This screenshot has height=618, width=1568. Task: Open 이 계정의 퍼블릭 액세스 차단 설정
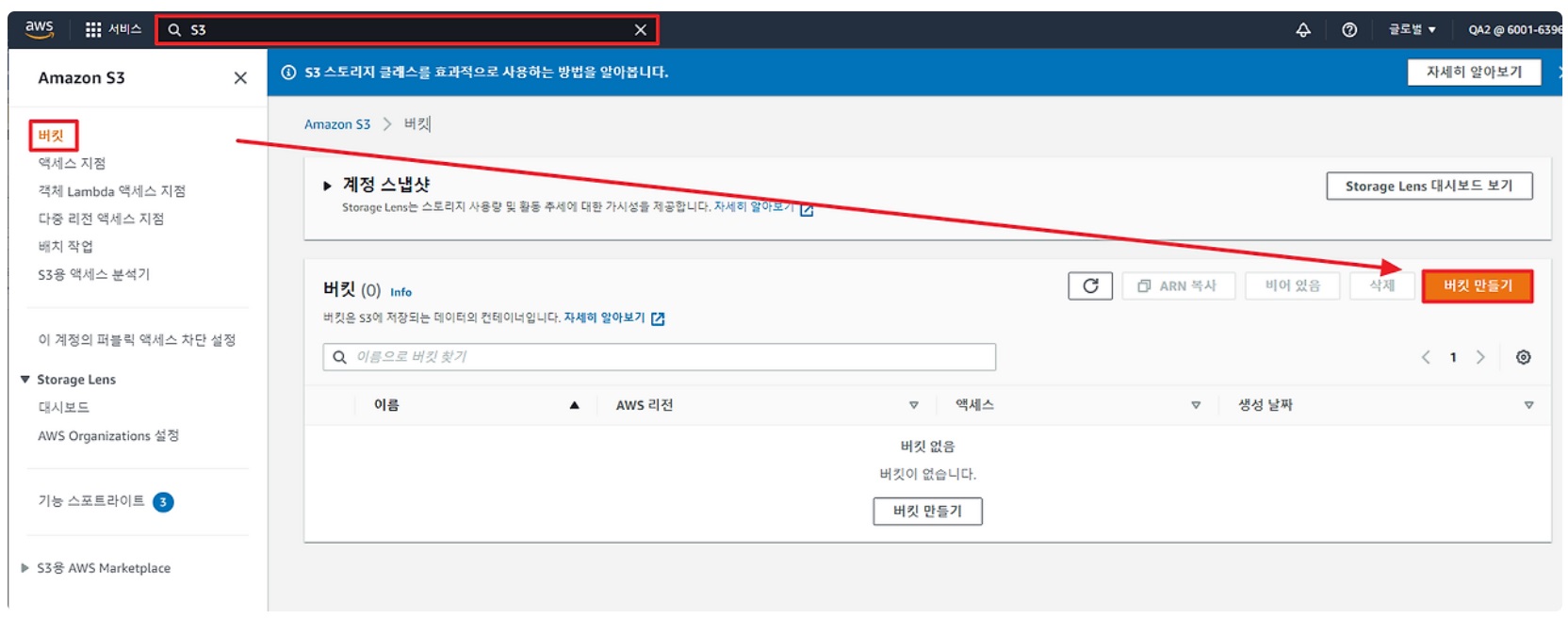[x=137, y=340]
